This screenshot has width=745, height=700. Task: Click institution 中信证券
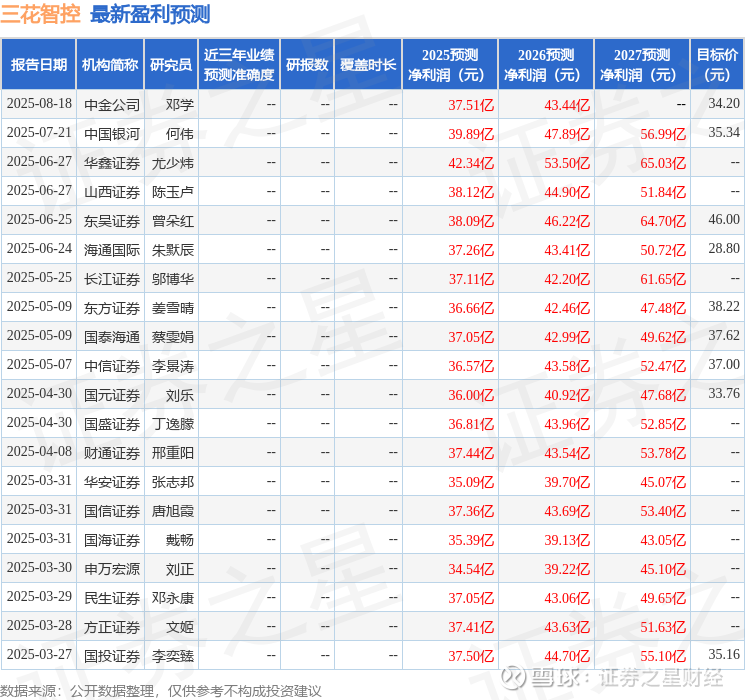[x=112, y=366]
